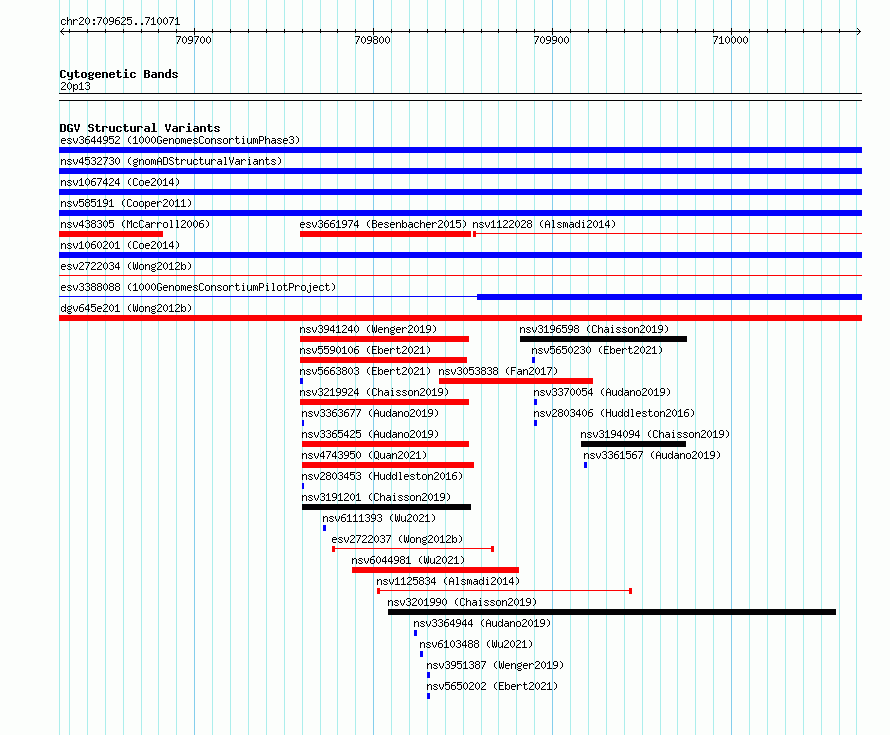This screenshot has width=890, height=735.
Task: Click the nsv3941240 (Wenger2019) label
Action: click(x=368, y=329)
